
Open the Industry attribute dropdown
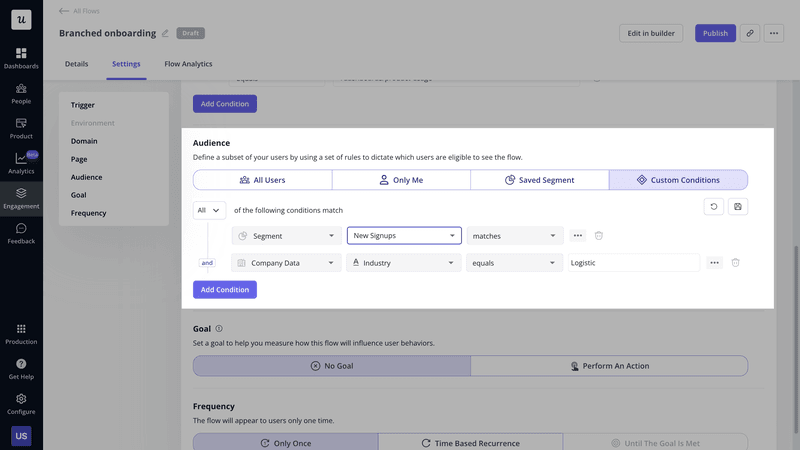point(404,263)
